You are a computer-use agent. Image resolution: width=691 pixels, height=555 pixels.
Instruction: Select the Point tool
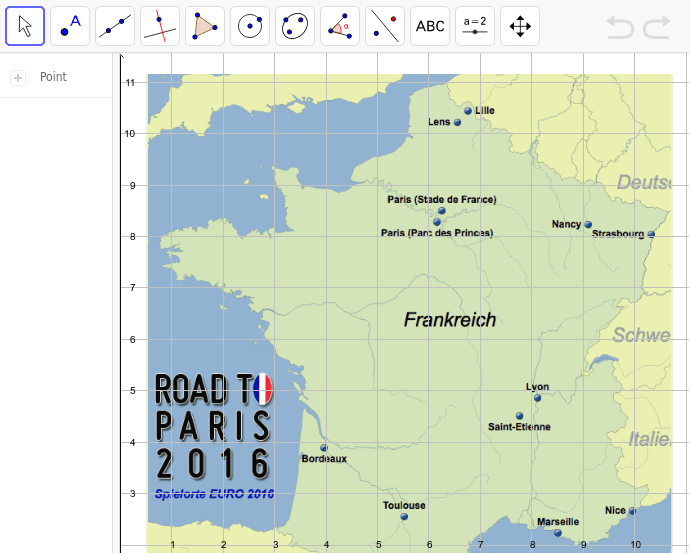pyautogui.click(x=70, y=26)
